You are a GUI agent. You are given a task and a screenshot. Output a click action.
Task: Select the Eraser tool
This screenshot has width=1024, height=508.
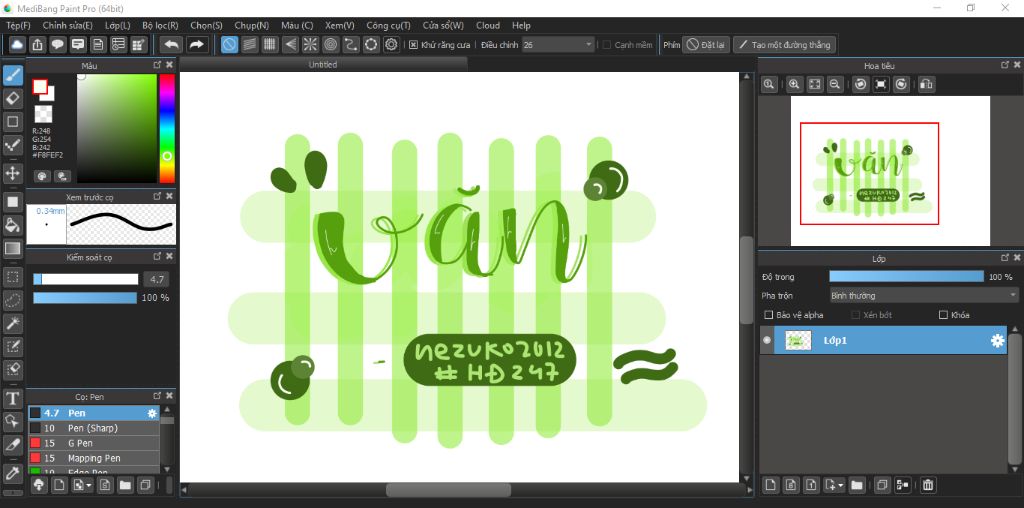(12, 99)
